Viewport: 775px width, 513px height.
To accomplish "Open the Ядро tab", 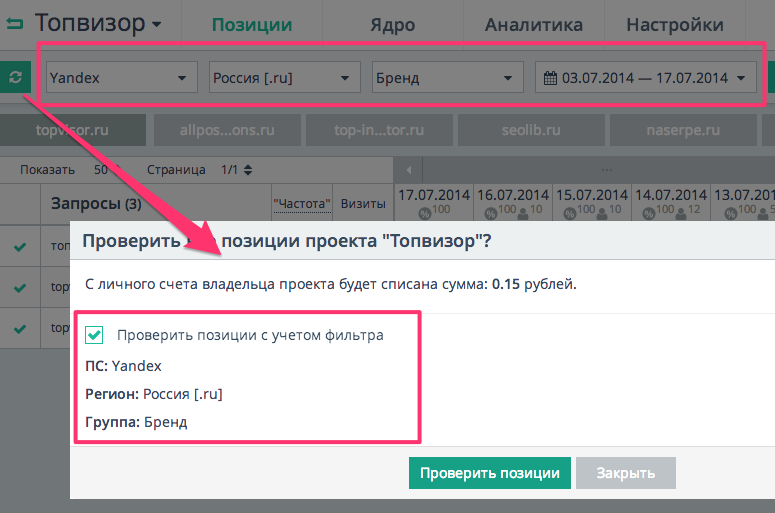I will [392, 25].
